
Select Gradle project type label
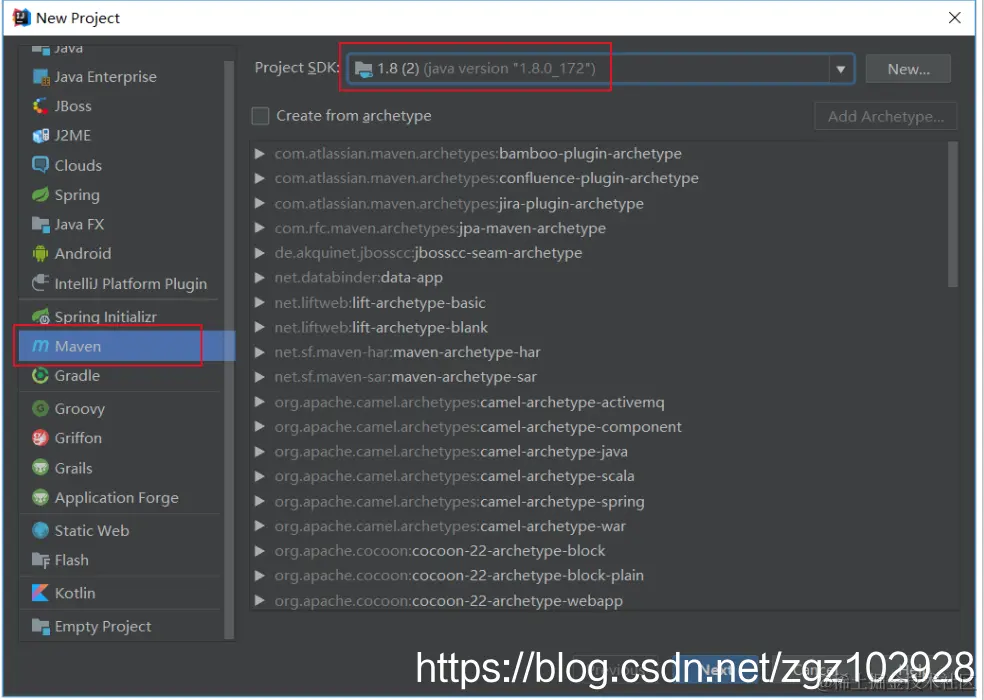77,376
